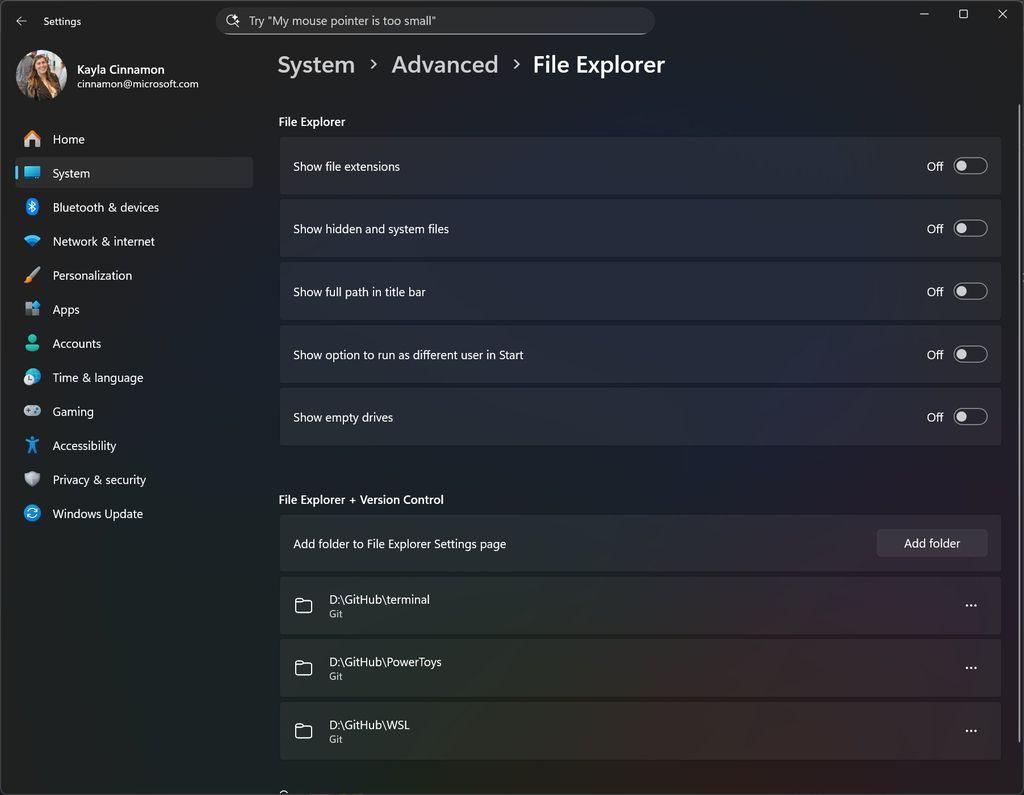Click System in the breadcrumb path
This screenshot has width=1024, height=795.
[x=315, y=64]
